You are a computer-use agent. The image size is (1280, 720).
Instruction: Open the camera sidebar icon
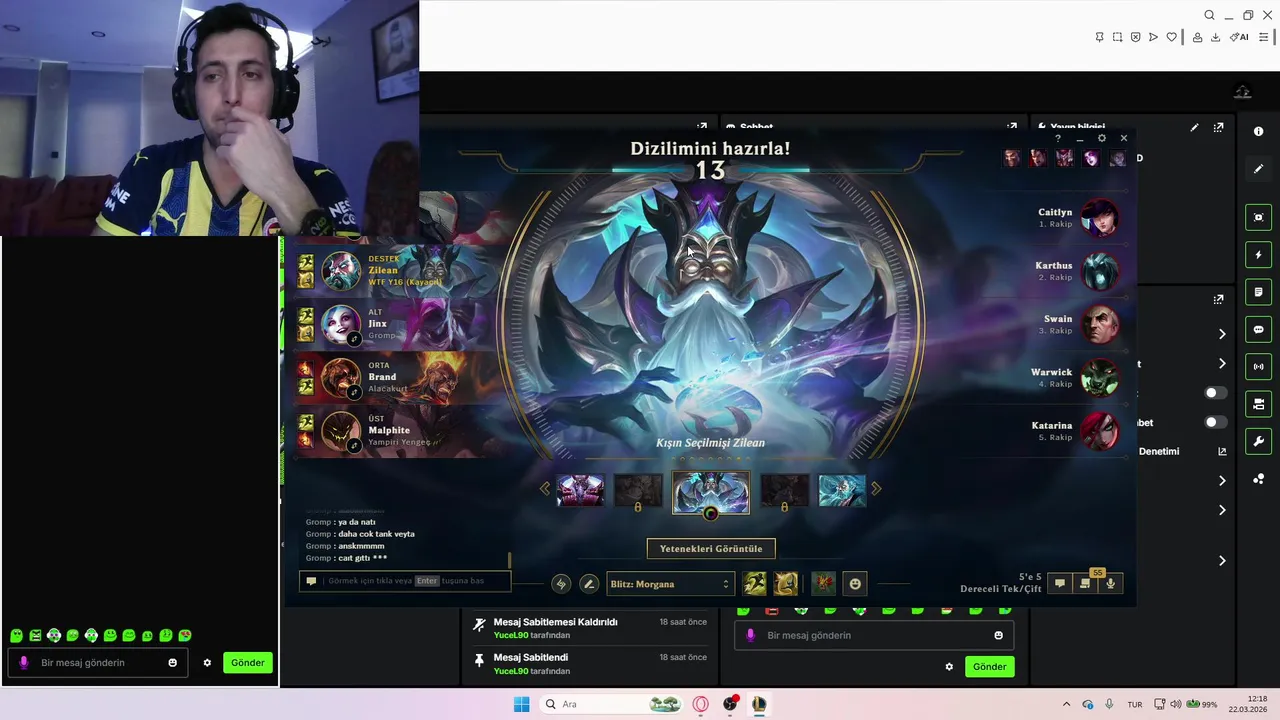1258,404
